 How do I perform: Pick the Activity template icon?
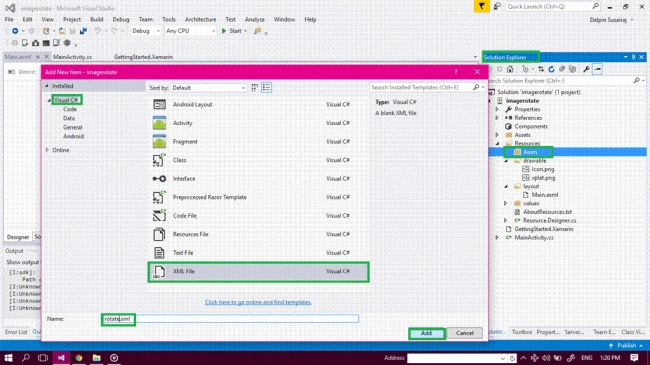159,123
